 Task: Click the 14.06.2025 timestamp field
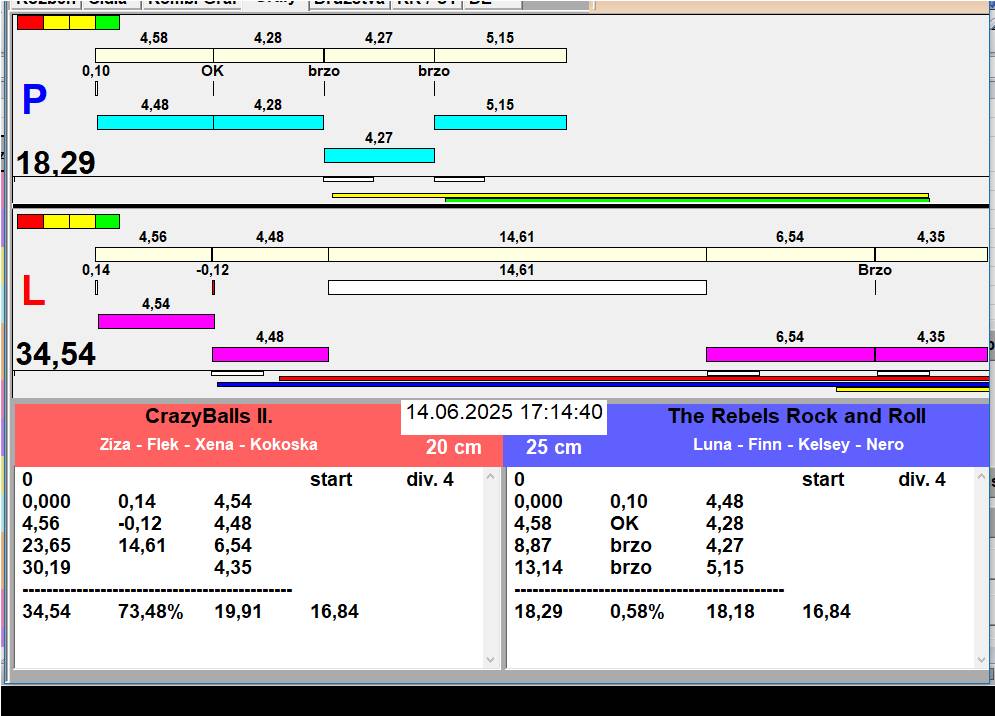504,413
